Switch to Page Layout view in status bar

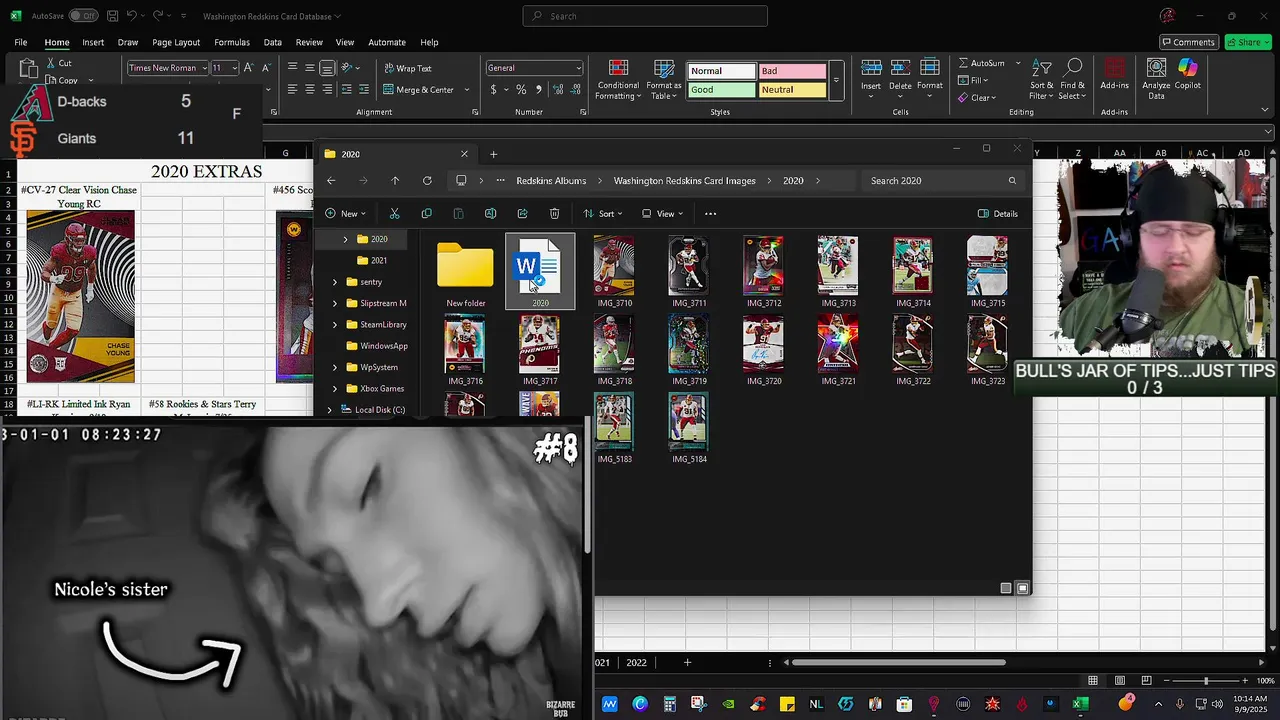click(x=1120, y=681)
